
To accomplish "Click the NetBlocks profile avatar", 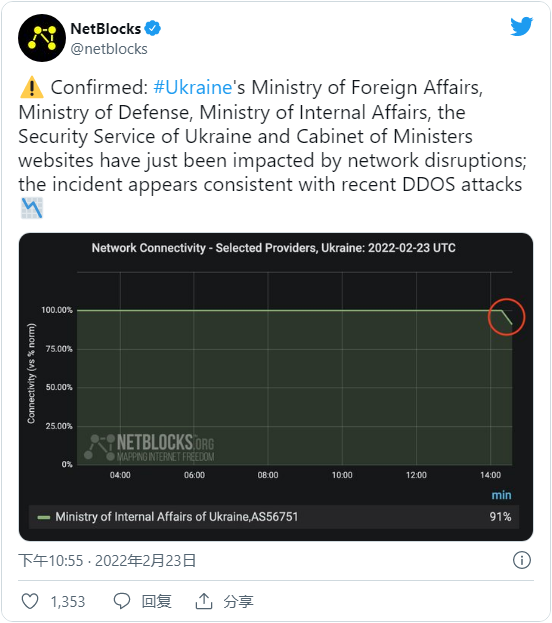I will (42, 38).
